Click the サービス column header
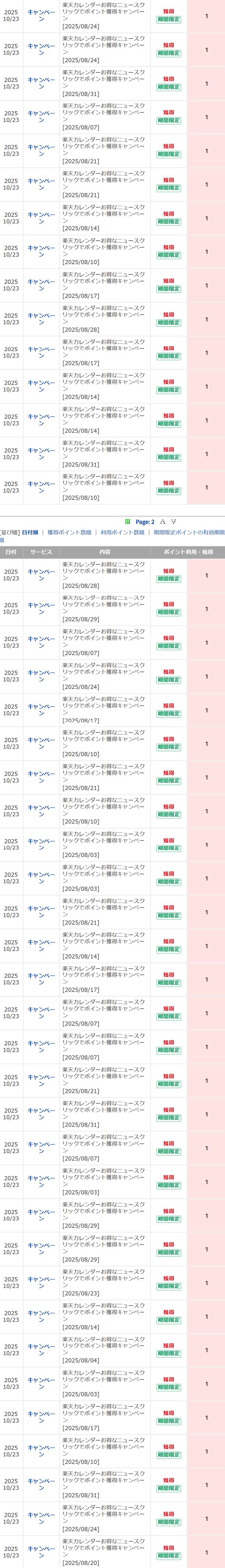The height and width of the screenshot is (1568, 225). click(x=41, y=552)
